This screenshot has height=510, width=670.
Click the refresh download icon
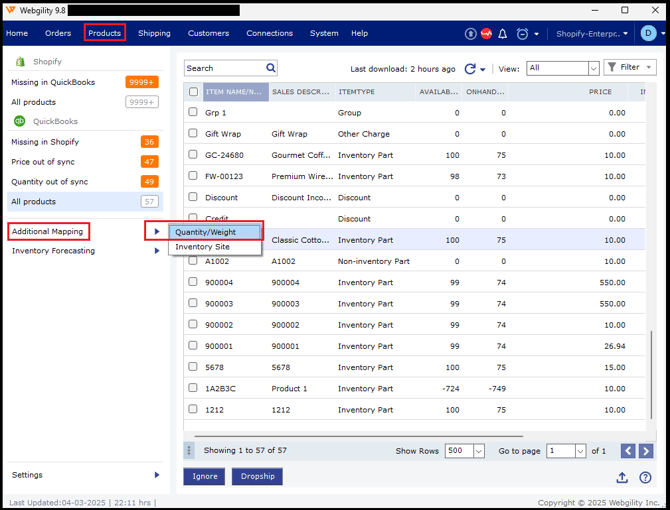click(x=470, y=69)
